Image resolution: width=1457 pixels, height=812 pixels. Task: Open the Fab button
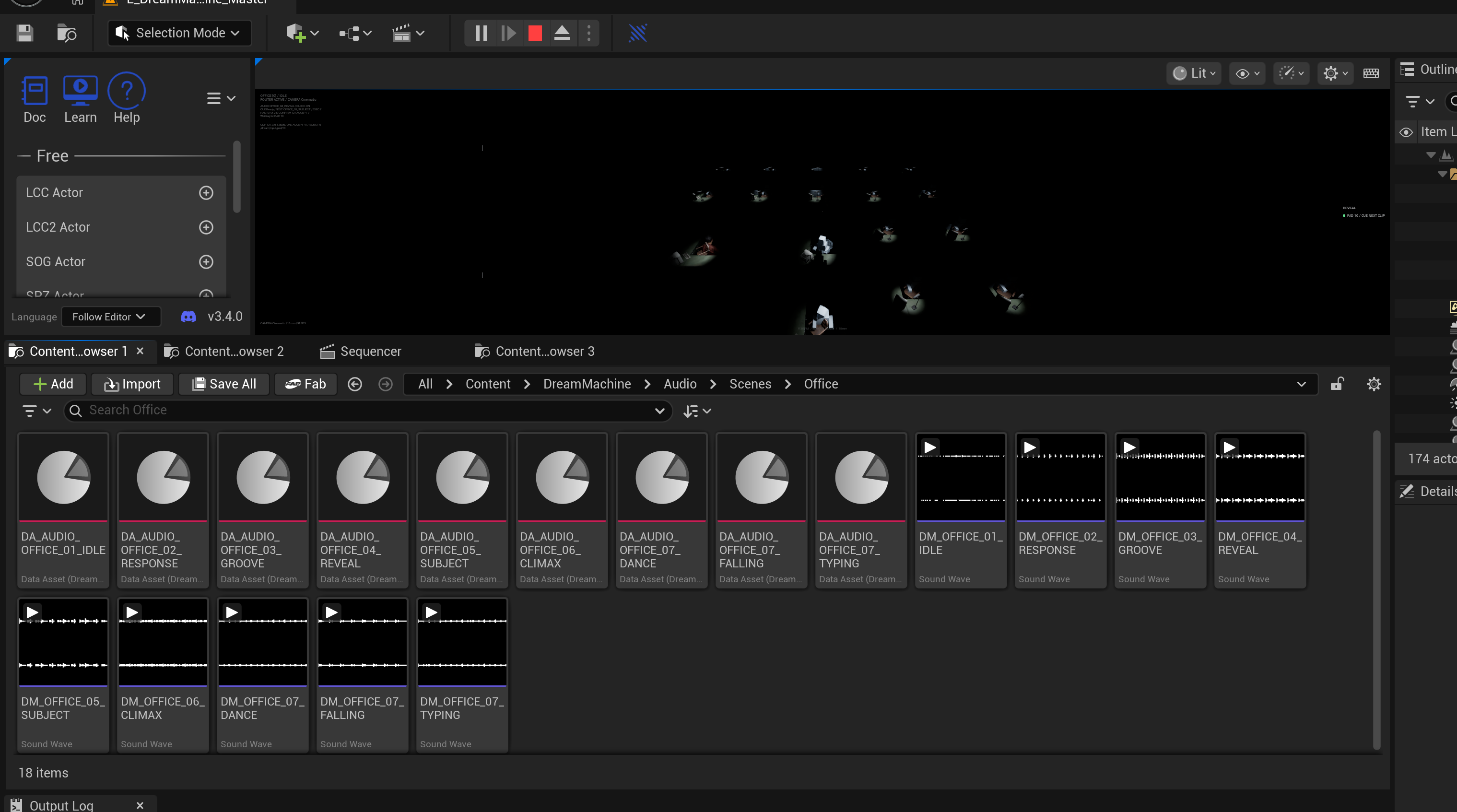[x=305, y=385]
